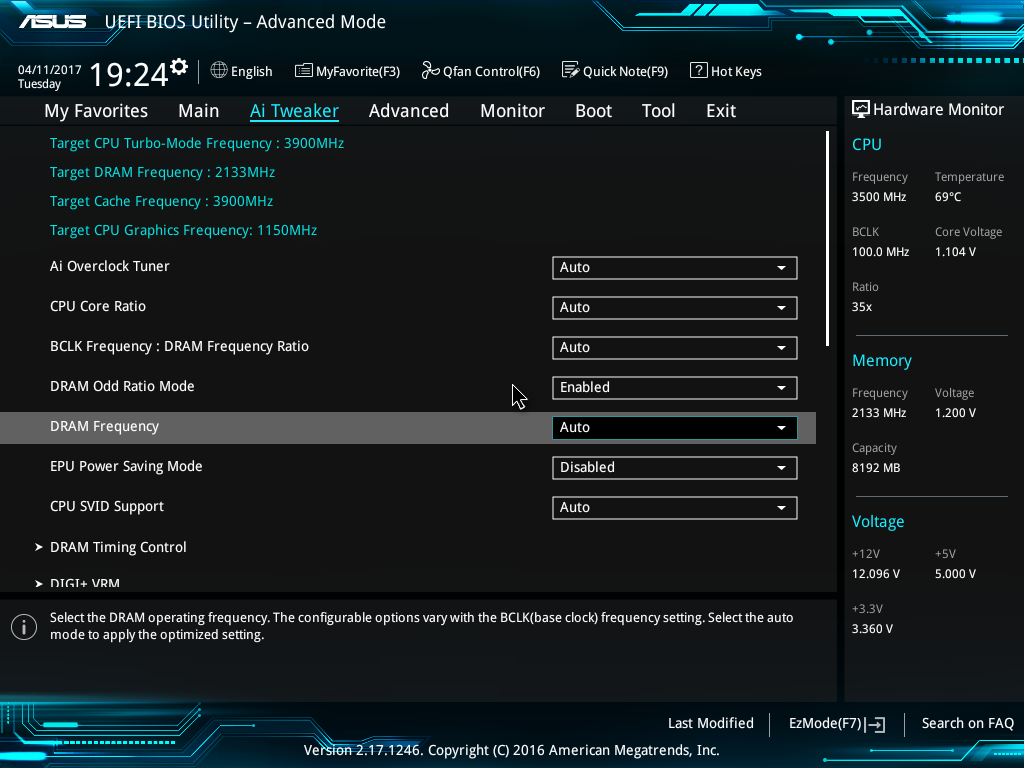Click the CPU frequency 3500 MHz value
Image resolution: width=1024 pixels, height=768 pixels.
879,197
